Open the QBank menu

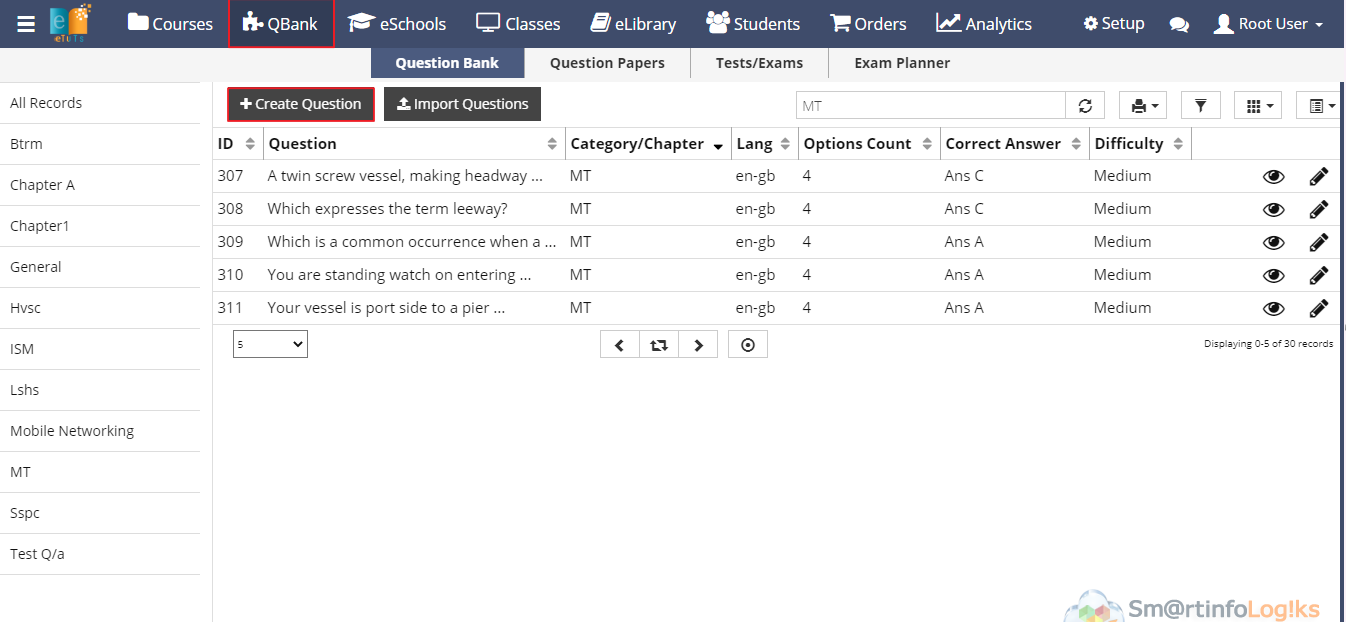click(281, 24)
